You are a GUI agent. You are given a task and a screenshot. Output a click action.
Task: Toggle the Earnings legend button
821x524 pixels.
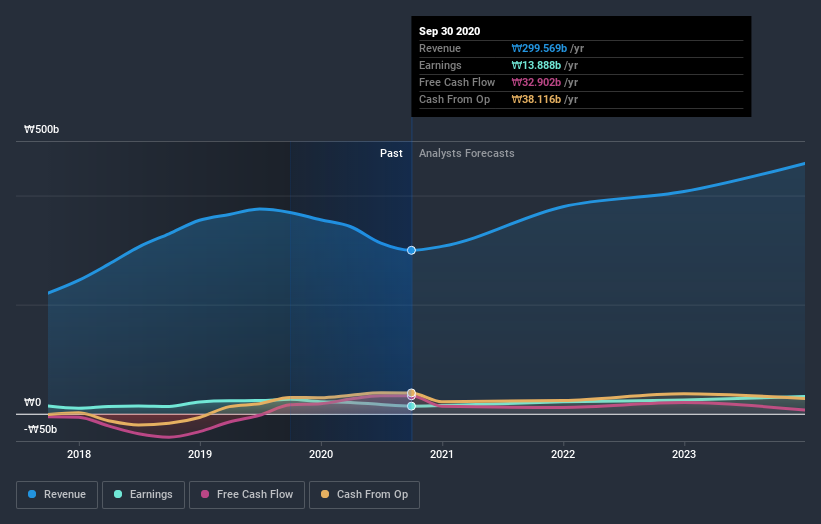pos(143,495)
